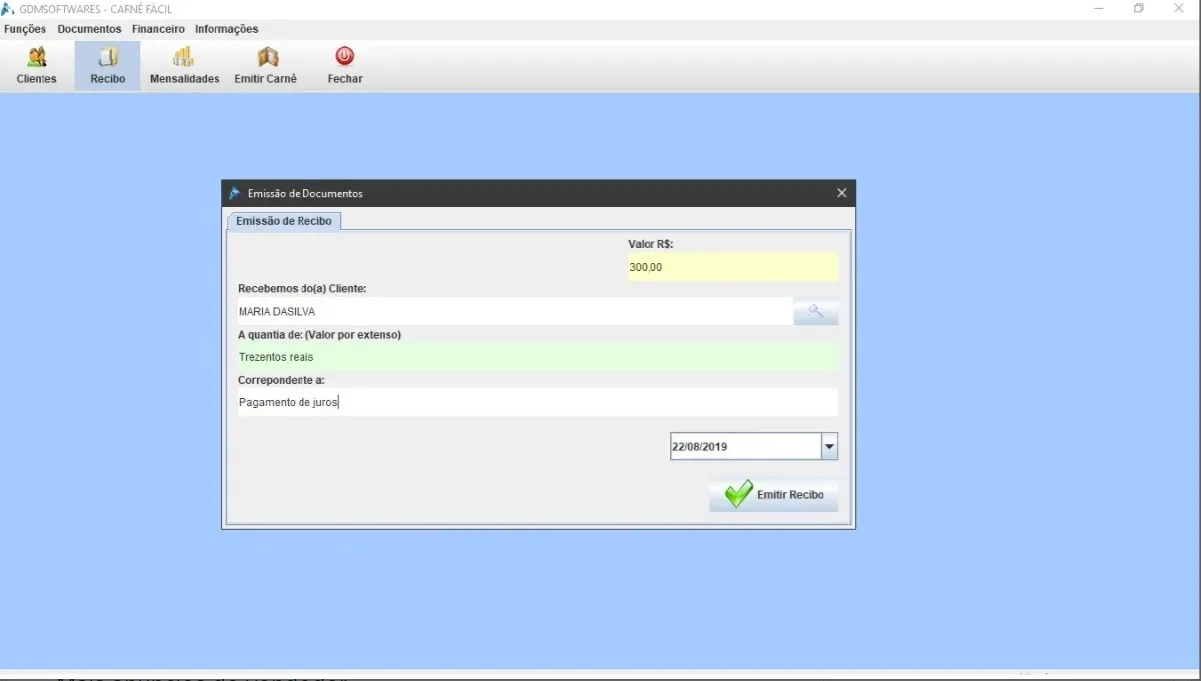Click the Pagamento de juros field

click(538, 402)
